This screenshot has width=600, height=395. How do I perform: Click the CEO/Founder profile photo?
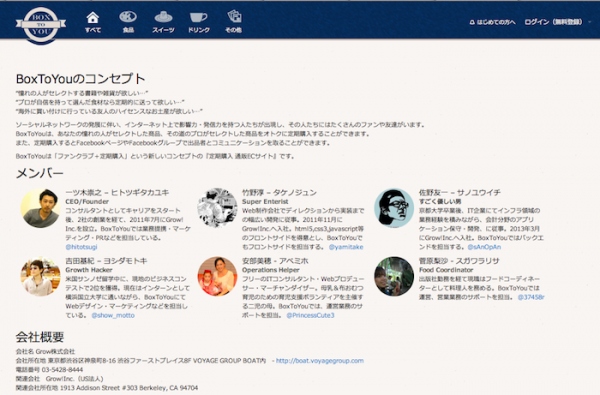pyautogui.click(x=40, y=208)
